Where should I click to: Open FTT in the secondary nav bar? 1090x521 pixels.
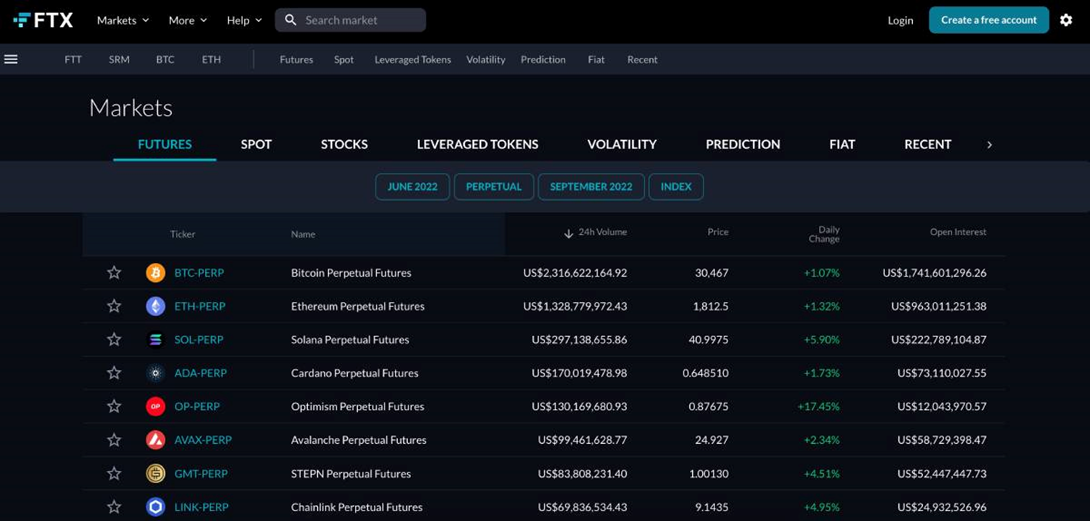point(73,60)
